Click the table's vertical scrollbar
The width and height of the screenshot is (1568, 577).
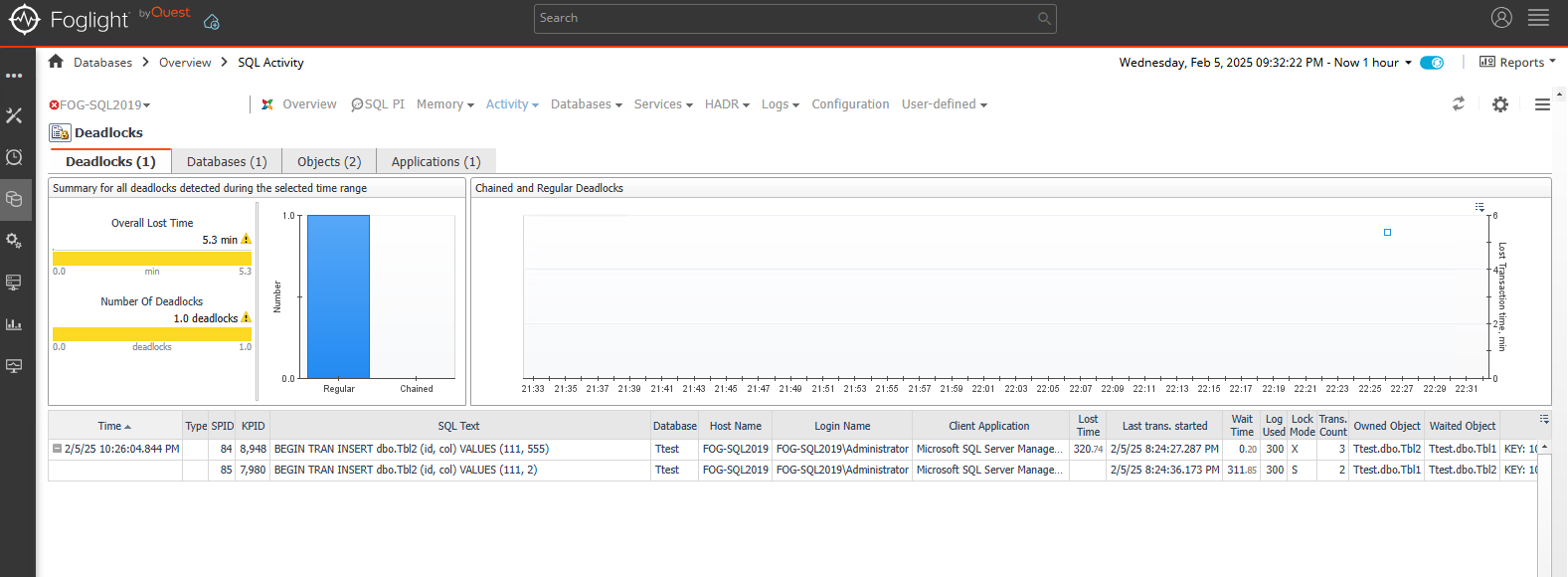(1544, 507)
